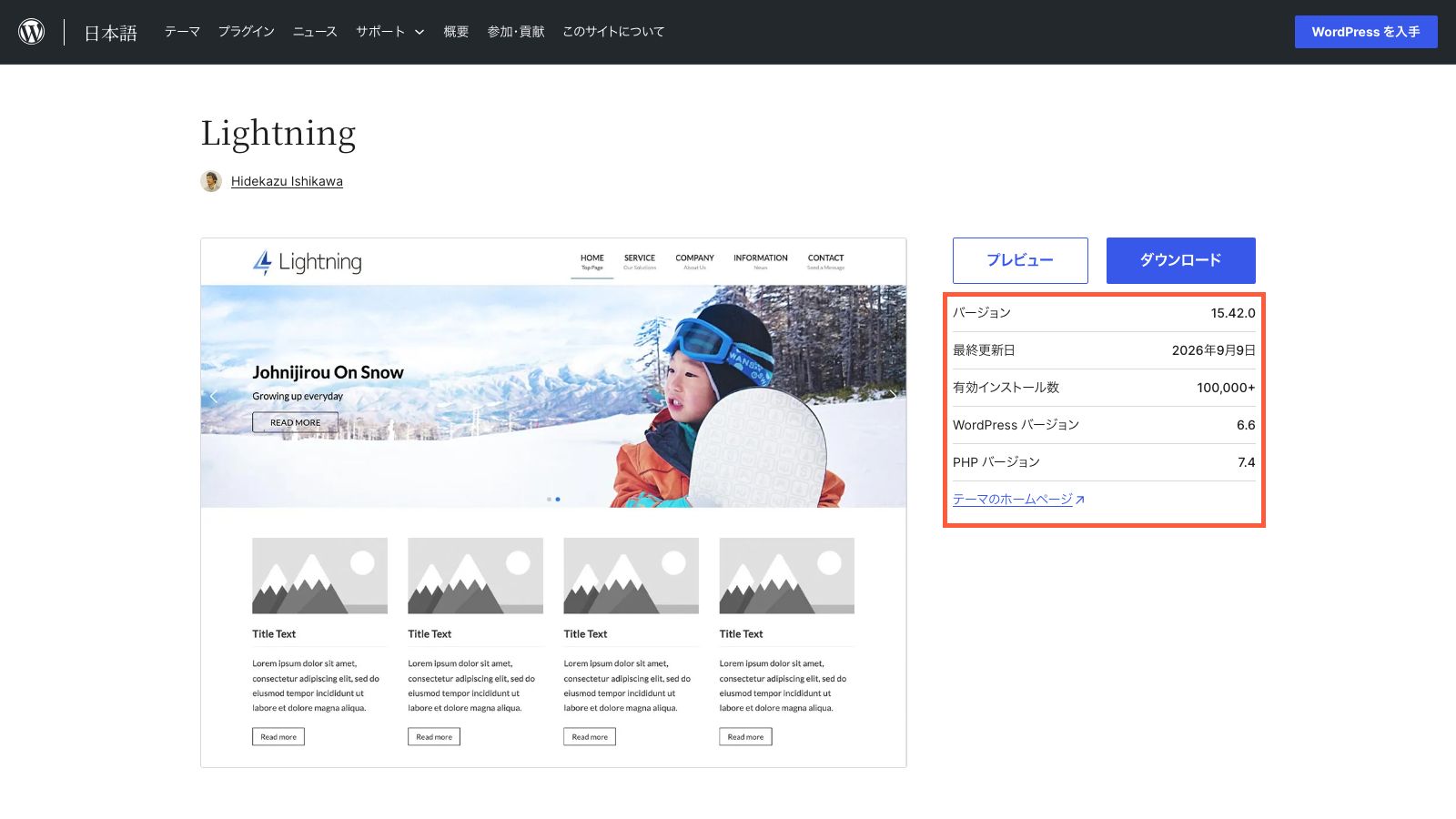Image resolution: width=1456 pixels, height=819 pixels.
Task: Click the Lightning page title heading
Action: coord(278,134)
